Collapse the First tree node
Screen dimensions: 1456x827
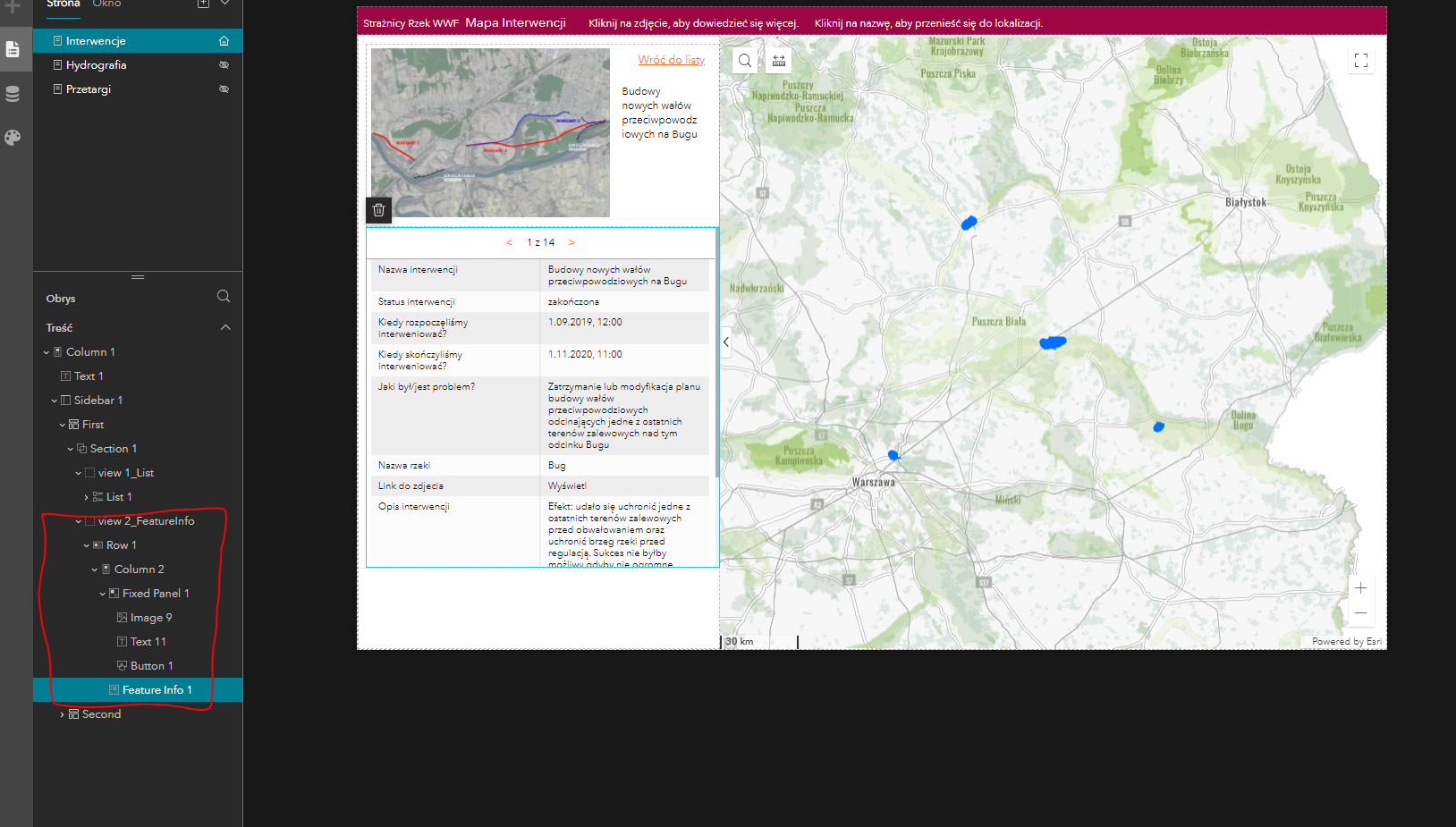(x=63, y=425)
